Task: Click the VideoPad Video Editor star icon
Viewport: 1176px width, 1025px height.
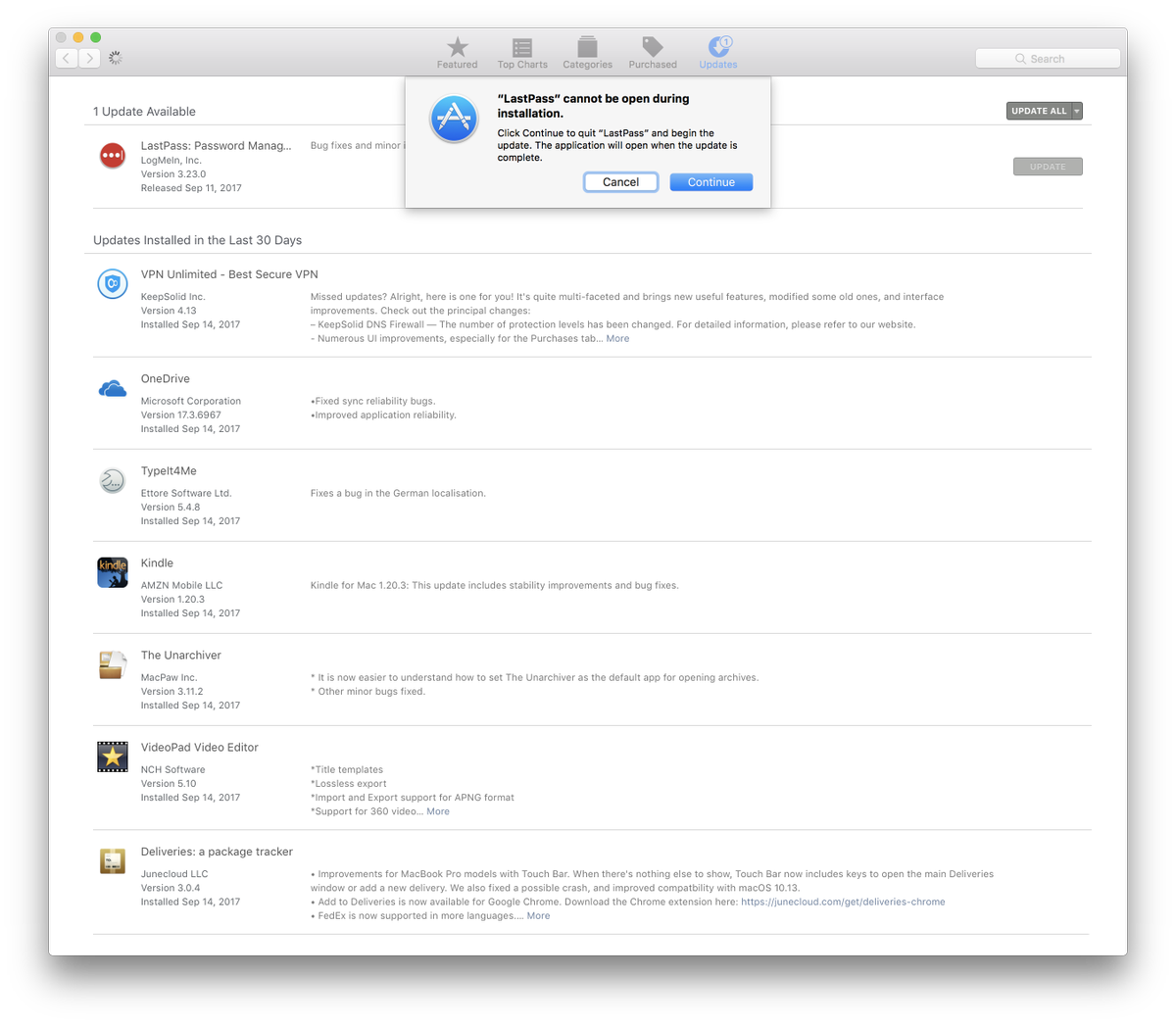Action: [113, 757]
